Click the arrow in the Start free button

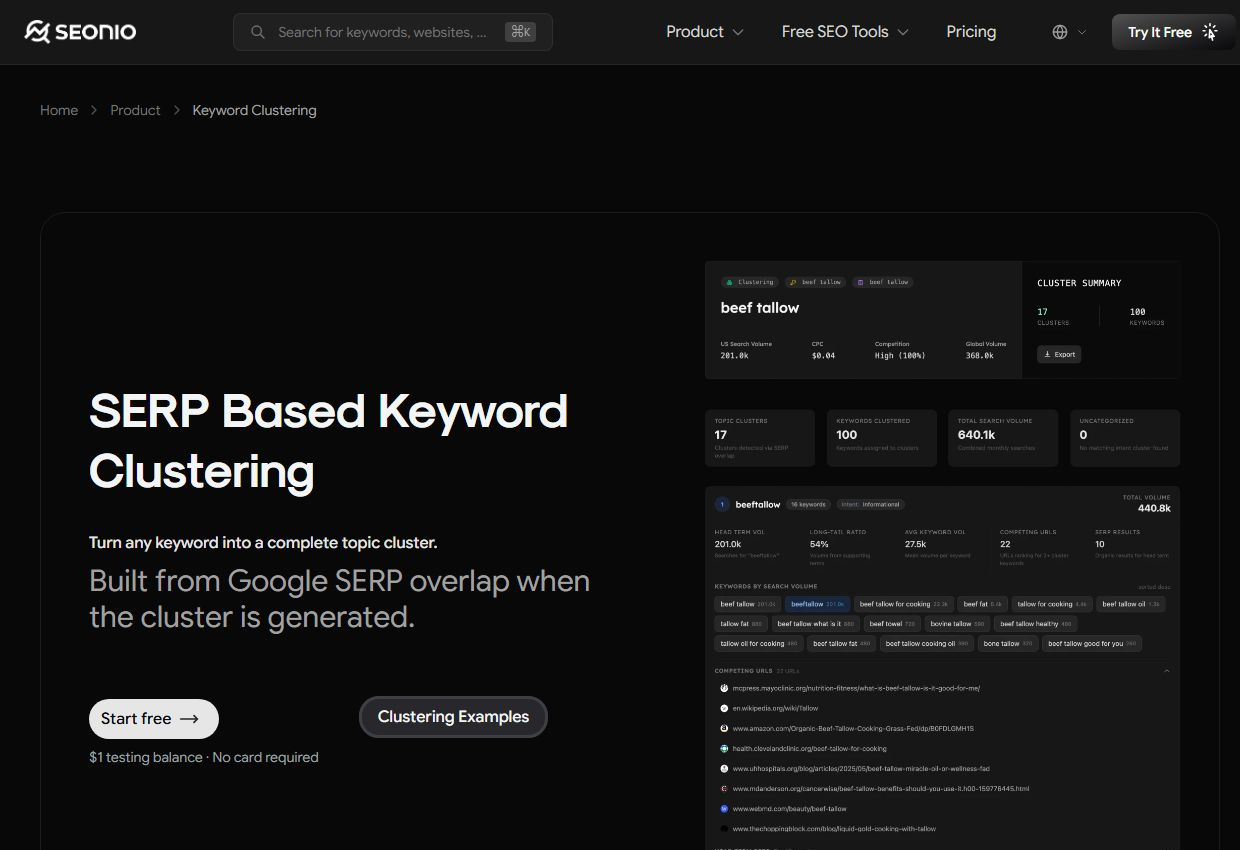189,719
